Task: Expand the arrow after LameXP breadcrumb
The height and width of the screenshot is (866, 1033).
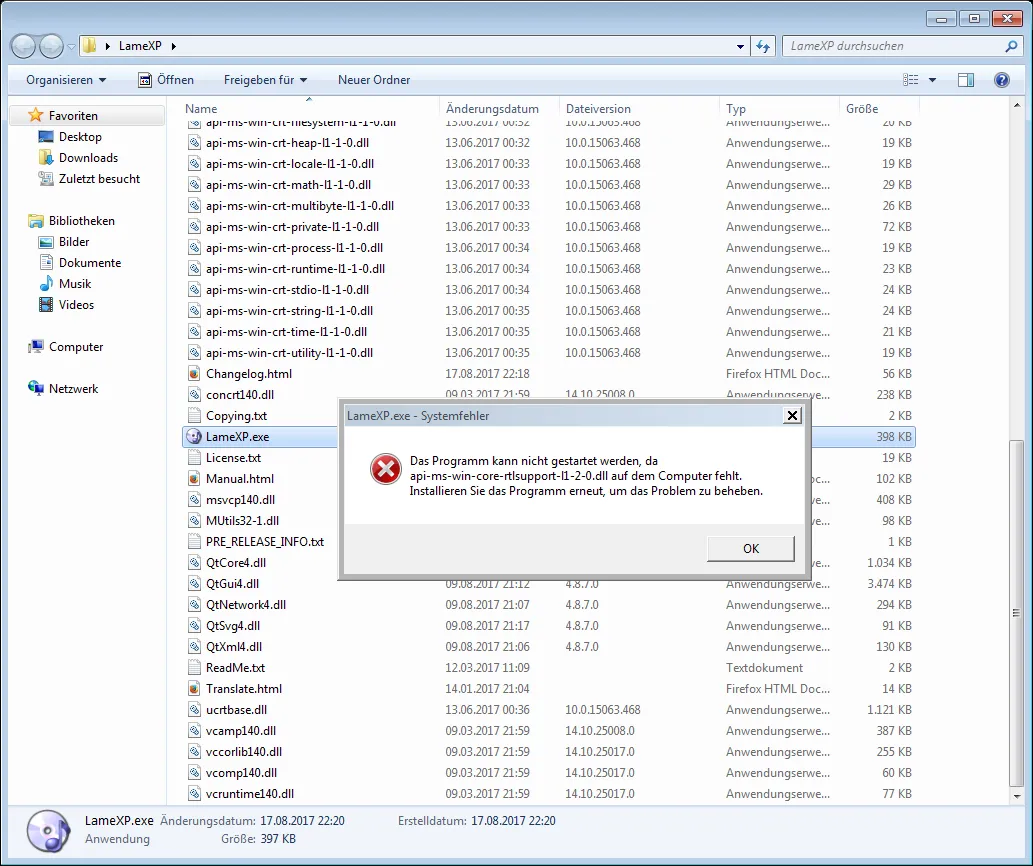Action: (173, 46)
